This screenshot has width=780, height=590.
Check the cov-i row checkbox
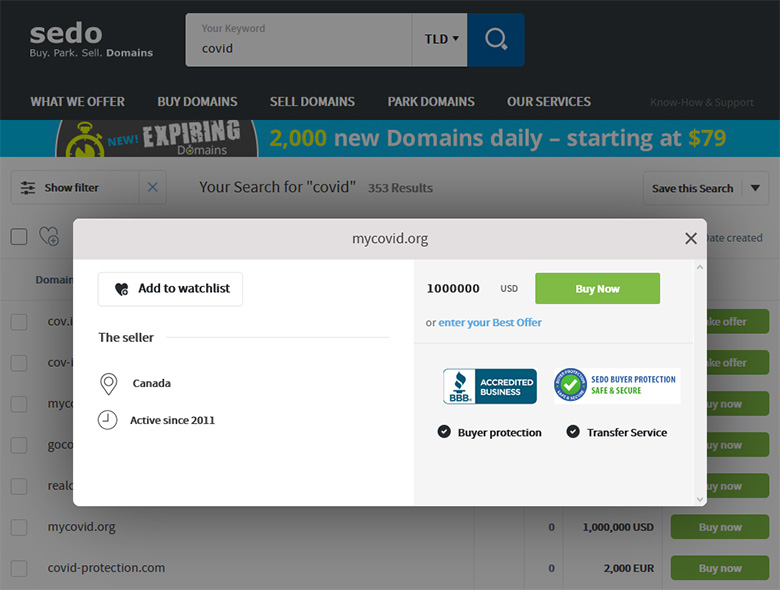pos(19,363)
